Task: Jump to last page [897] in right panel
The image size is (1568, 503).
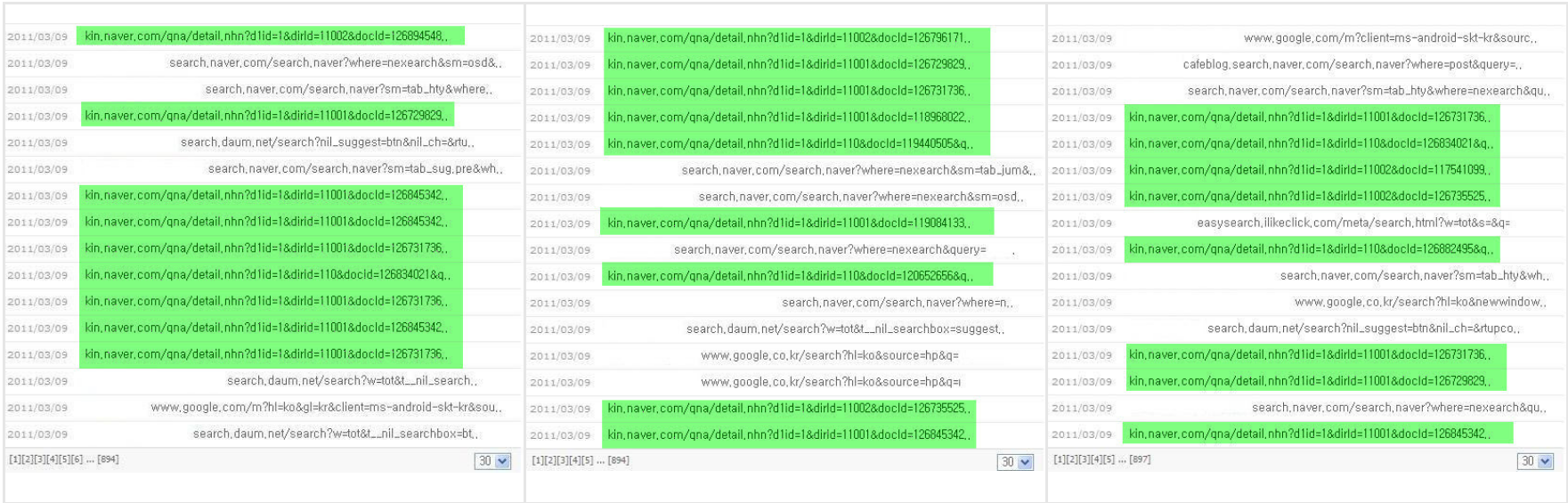Action: coord(1140,459)
